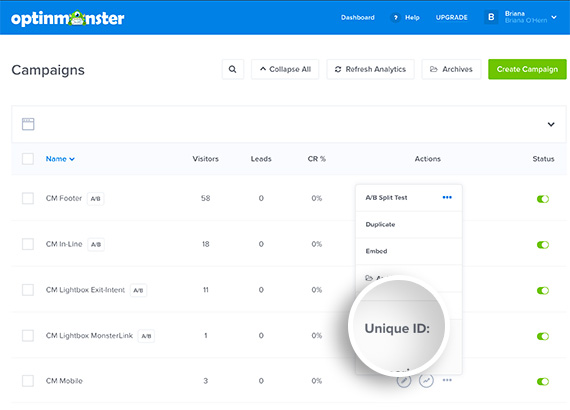Click the Collapse All button
Image resolution: width=570 pixels, height=410 pixels.
pyautogui.click(x=285, y=69)
